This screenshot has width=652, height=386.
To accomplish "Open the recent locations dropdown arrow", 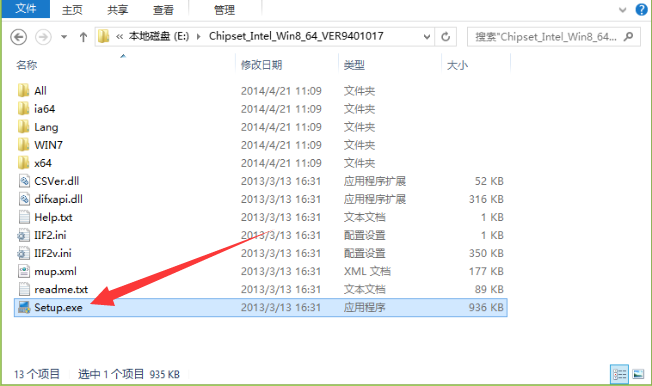I will (64, 37).
